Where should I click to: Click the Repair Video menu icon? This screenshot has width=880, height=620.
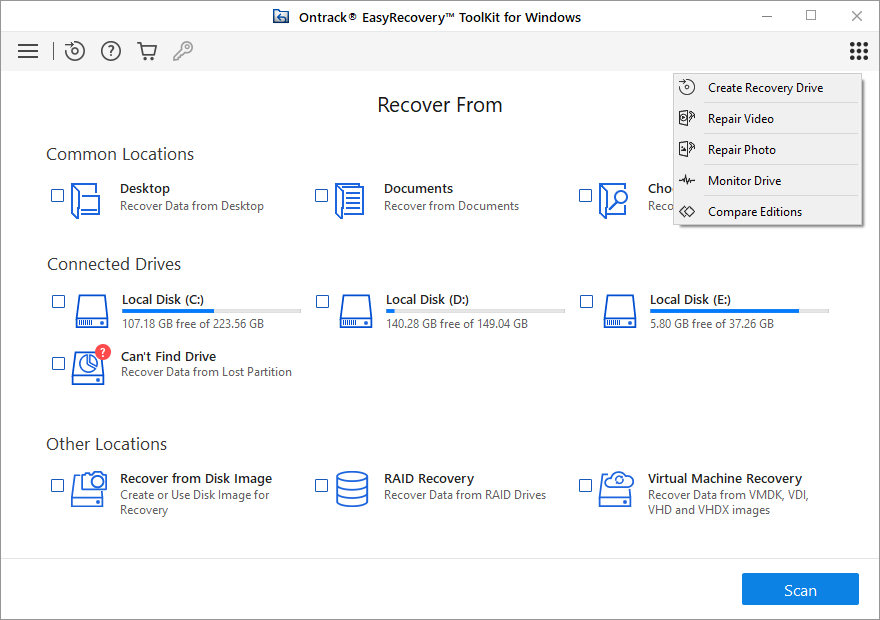pyautogui.click(x=687, y=118)
